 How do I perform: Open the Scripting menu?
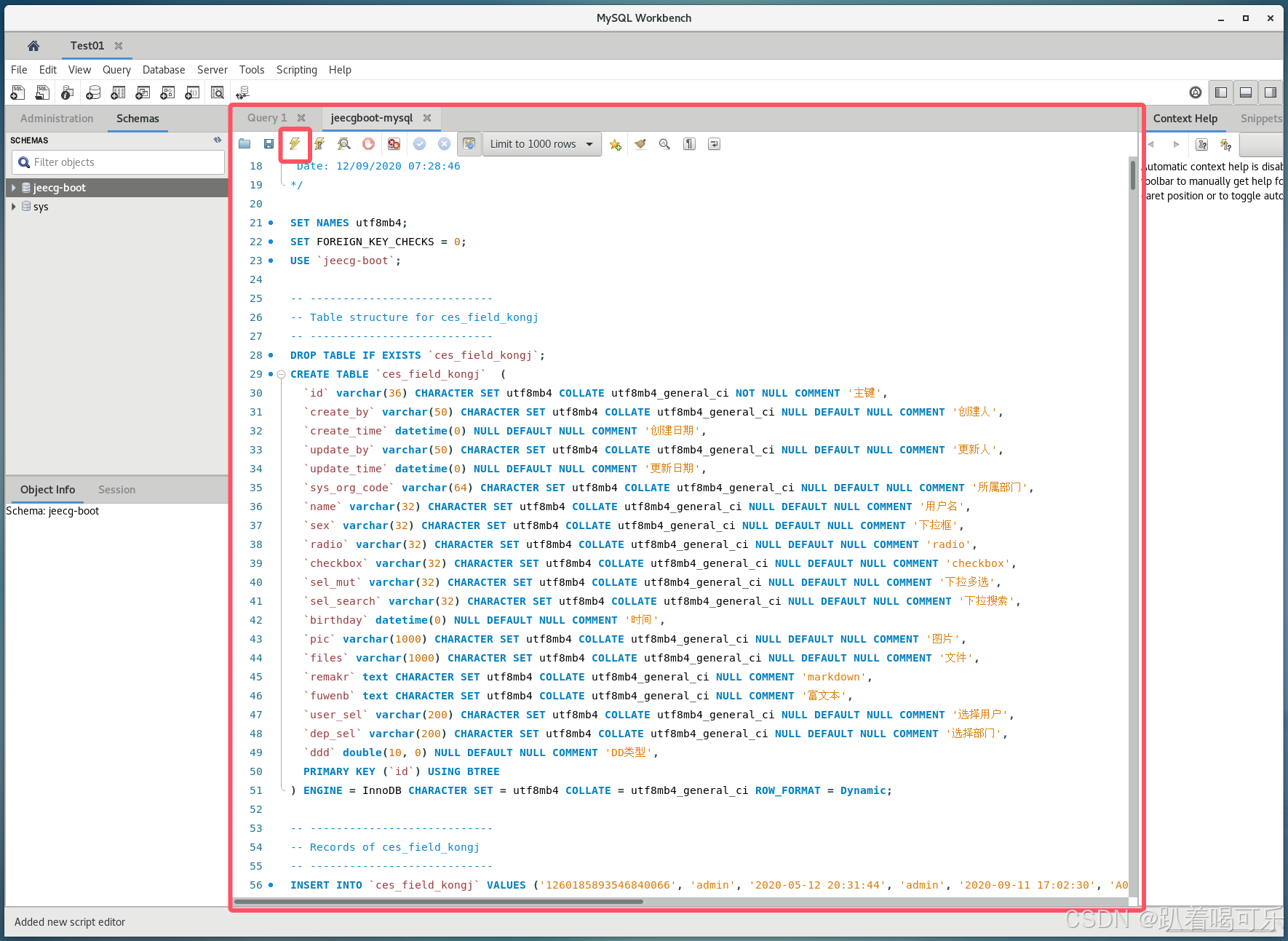tap(297, 70)
